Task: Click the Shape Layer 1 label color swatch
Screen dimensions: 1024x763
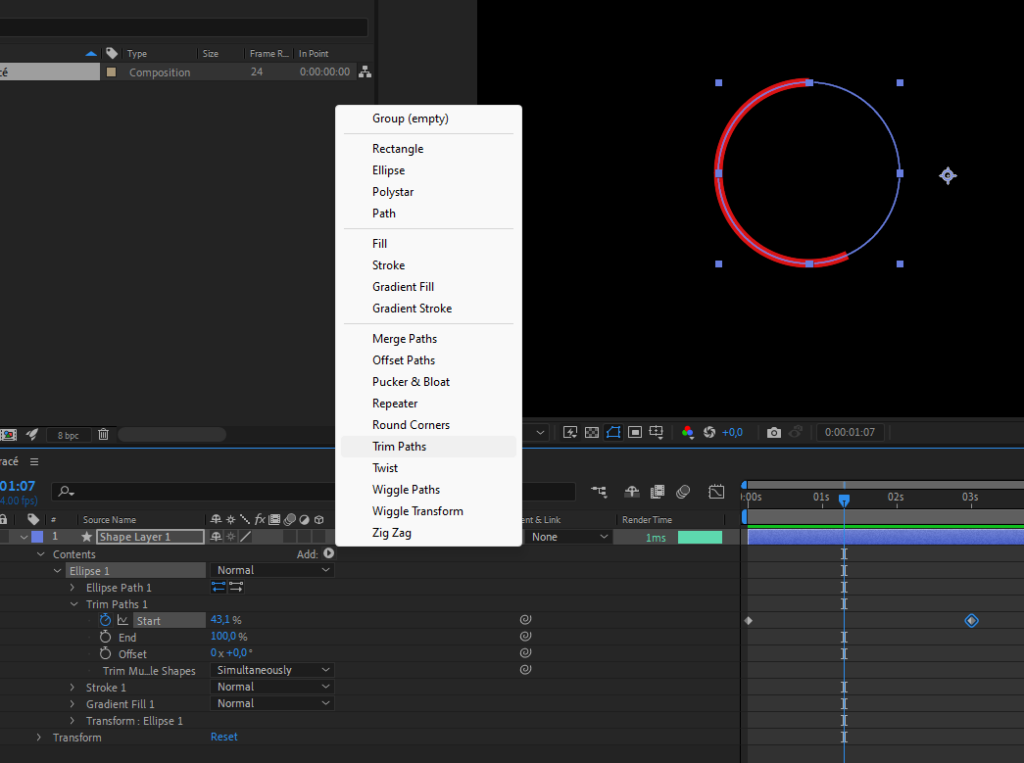Action: (37, 537)
